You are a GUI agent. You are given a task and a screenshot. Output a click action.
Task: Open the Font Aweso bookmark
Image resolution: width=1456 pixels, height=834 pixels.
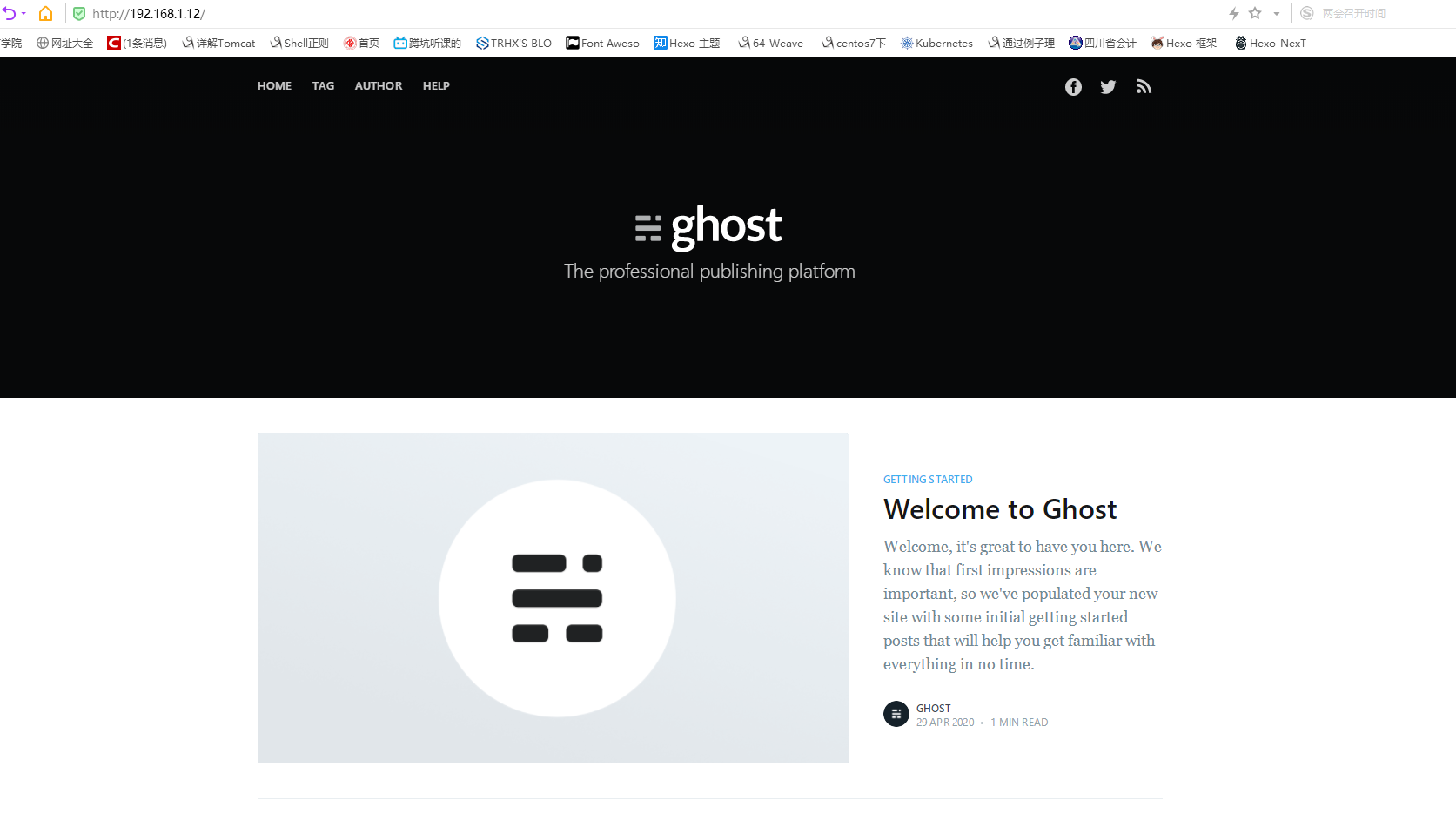(602, 43)
